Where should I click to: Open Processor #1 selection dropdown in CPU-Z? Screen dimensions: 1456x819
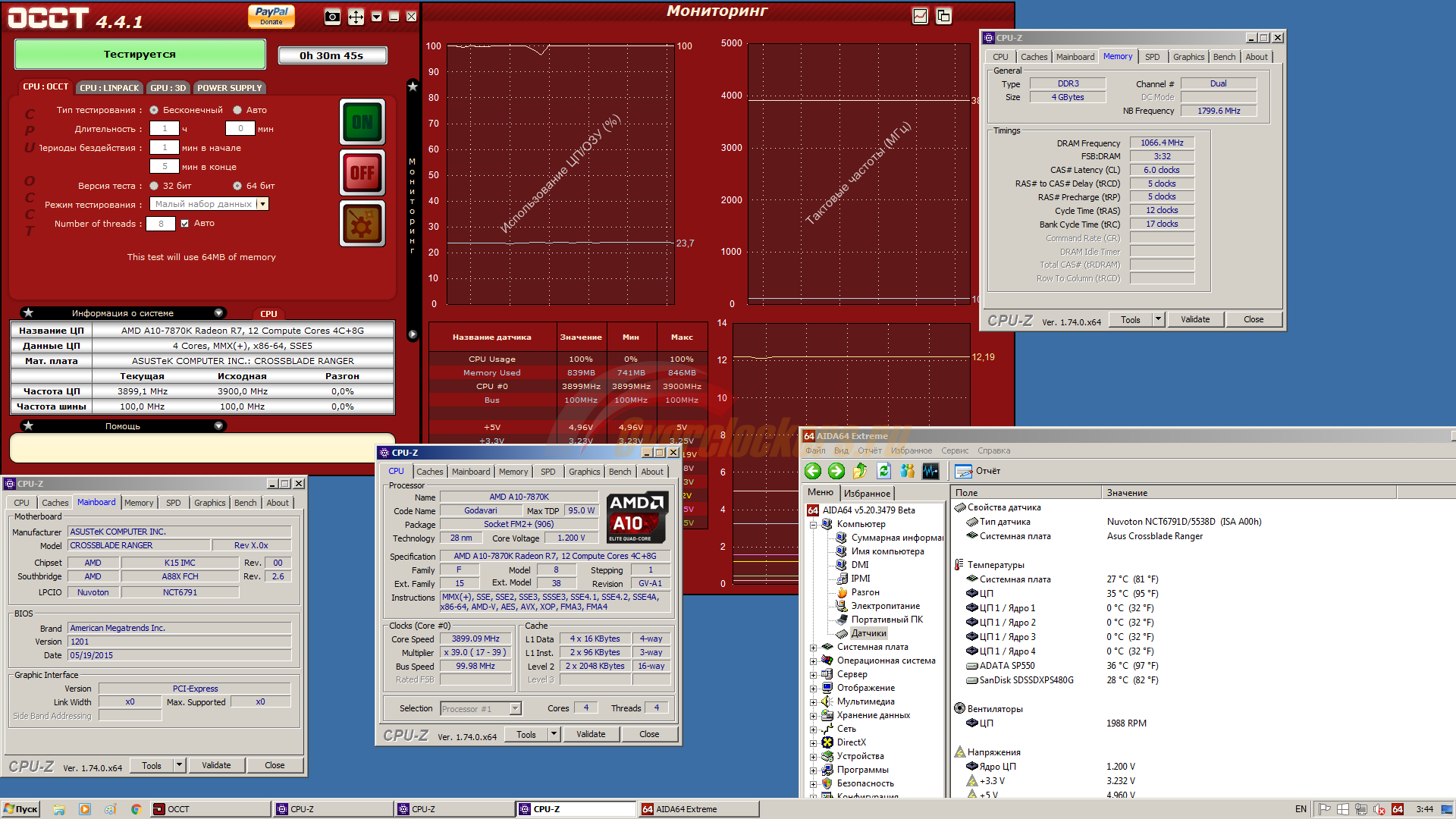tap(516, 709)
